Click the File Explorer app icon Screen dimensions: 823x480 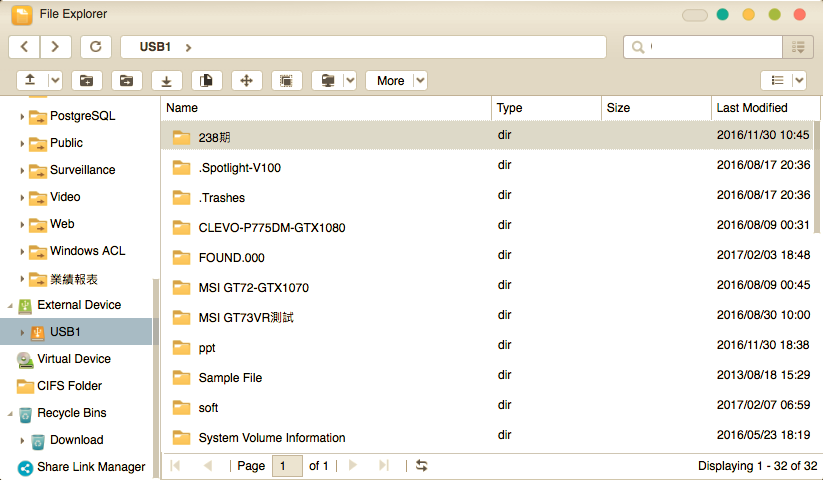coord(22,15)
